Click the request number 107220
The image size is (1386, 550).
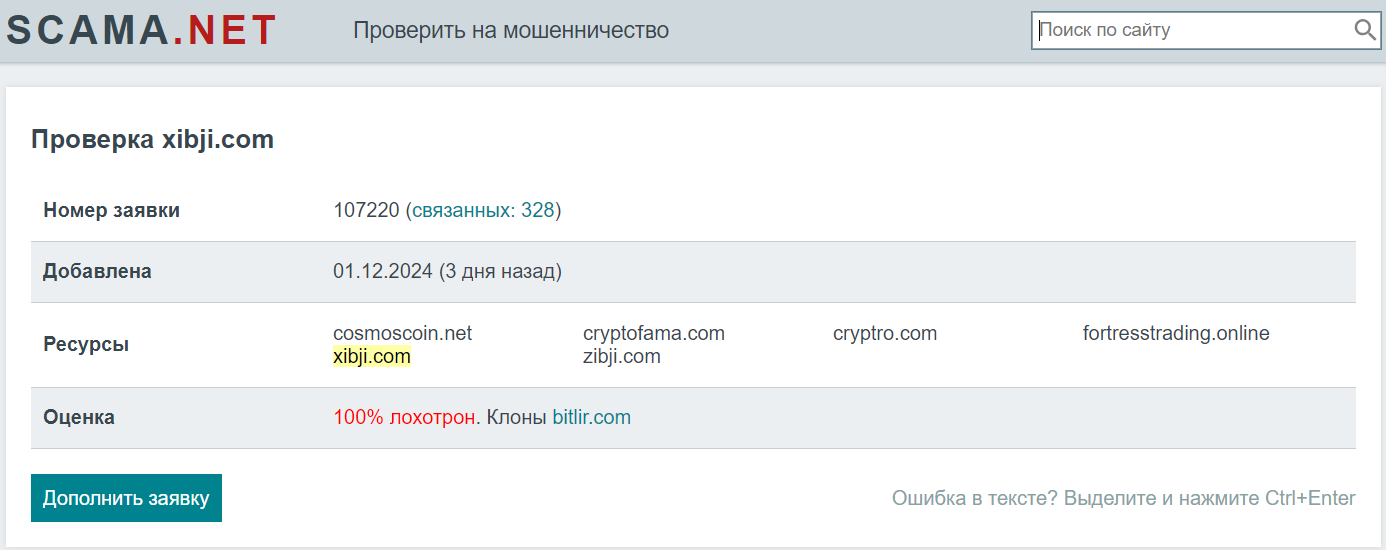tap(366, 211)
